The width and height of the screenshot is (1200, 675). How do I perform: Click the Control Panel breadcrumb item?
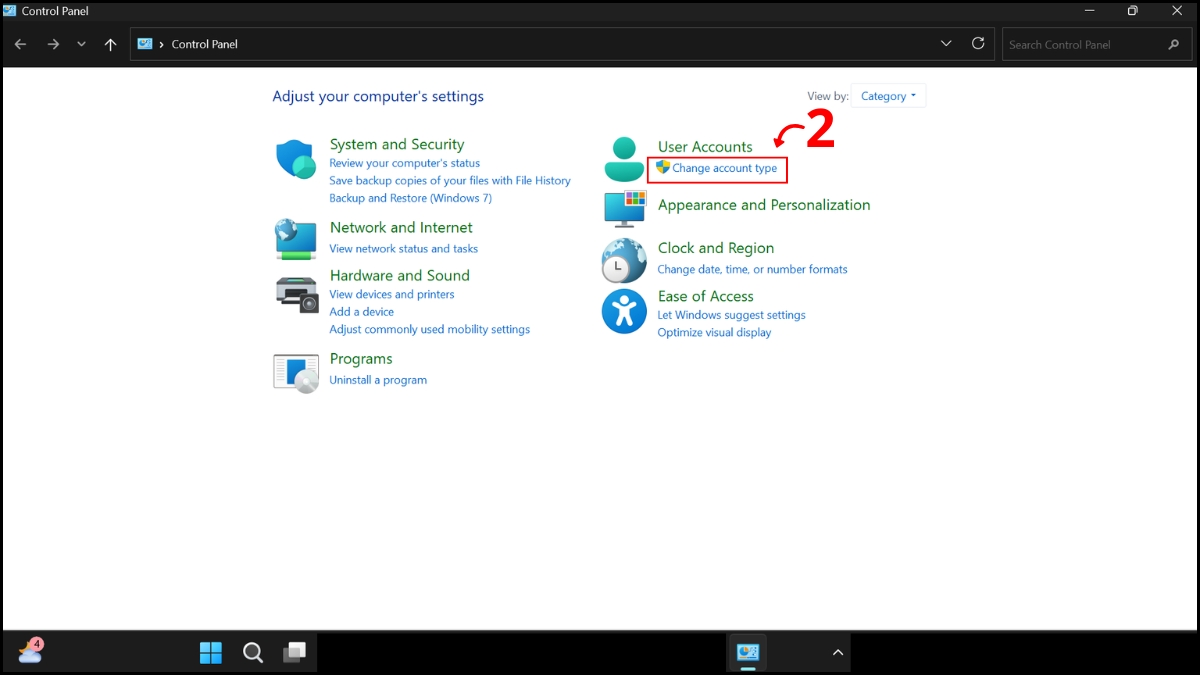(205, 44)
